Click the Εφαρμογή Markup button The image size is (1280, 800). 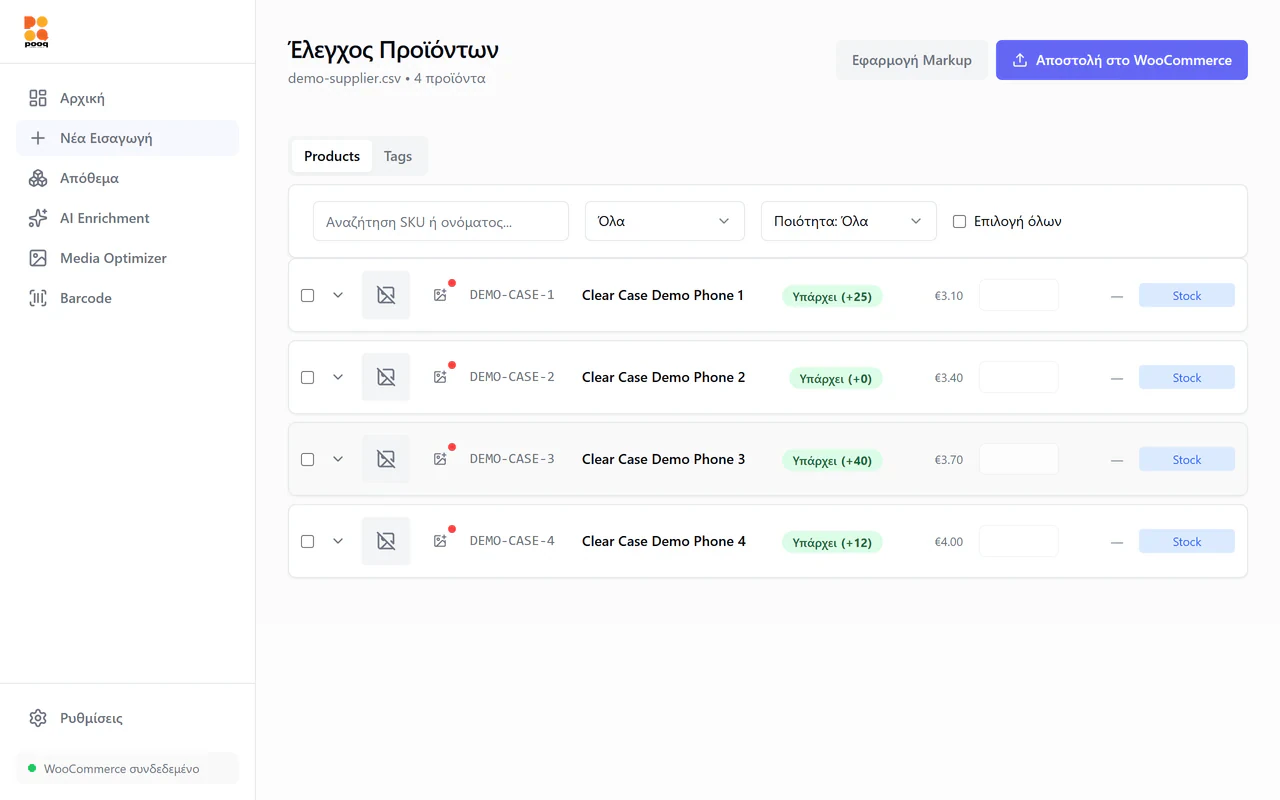(x=912, y=60)
